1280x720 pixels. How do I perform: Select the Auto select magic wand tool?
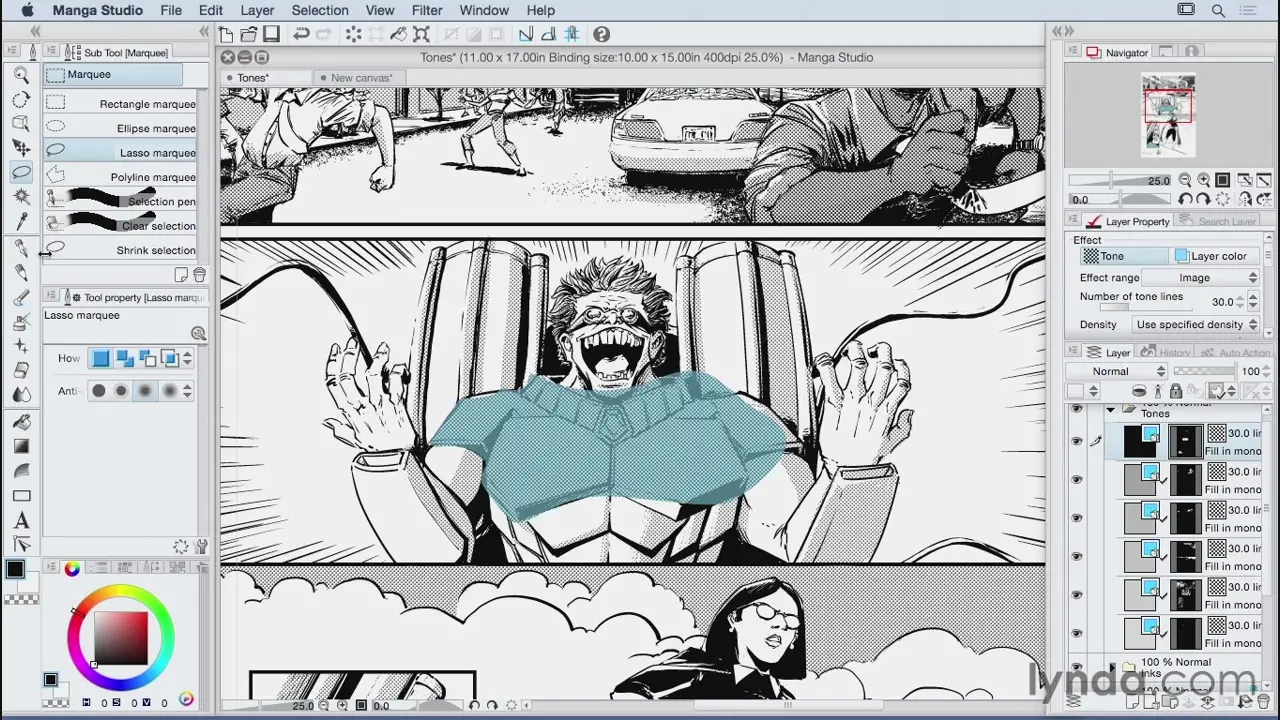pyautogui.click(x=21, y=197)
